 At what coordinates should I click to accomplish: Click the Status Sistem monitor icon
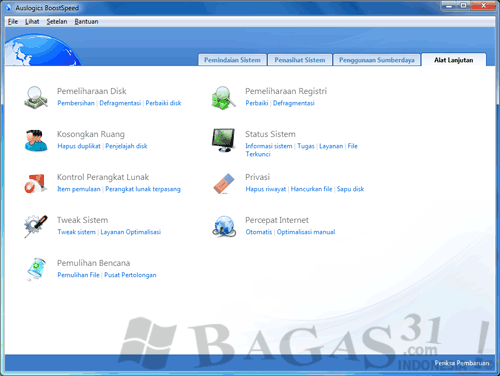[x=223, y=140]
